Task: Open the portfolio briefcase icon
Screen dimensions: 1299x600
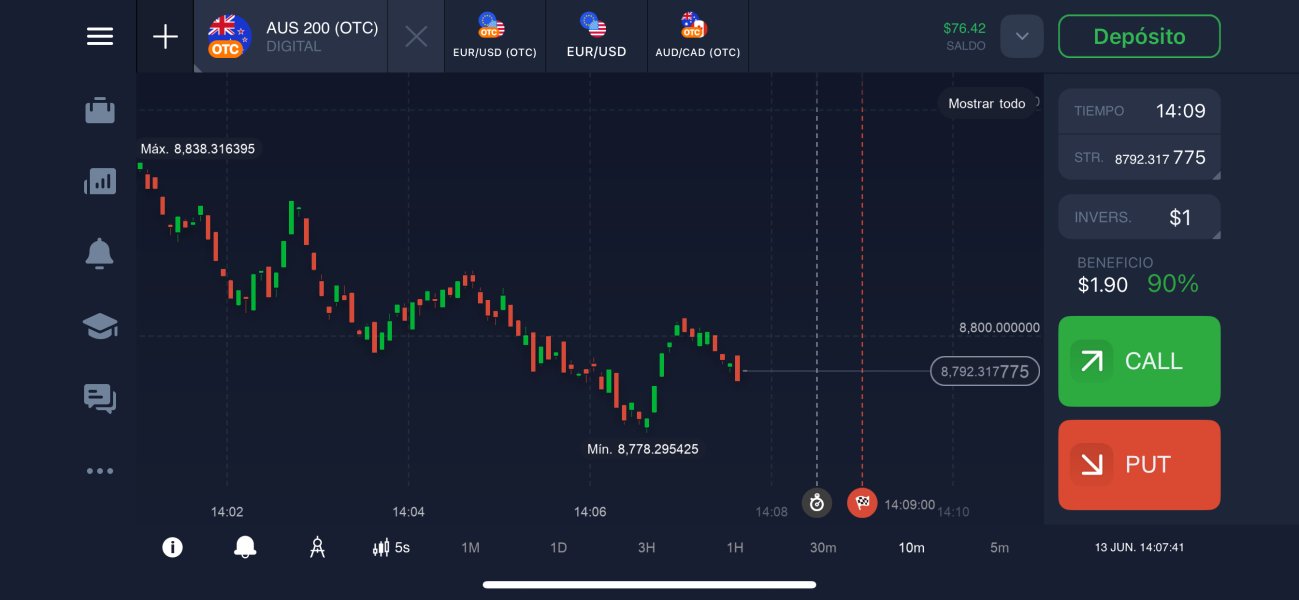Action: (100, 110)
